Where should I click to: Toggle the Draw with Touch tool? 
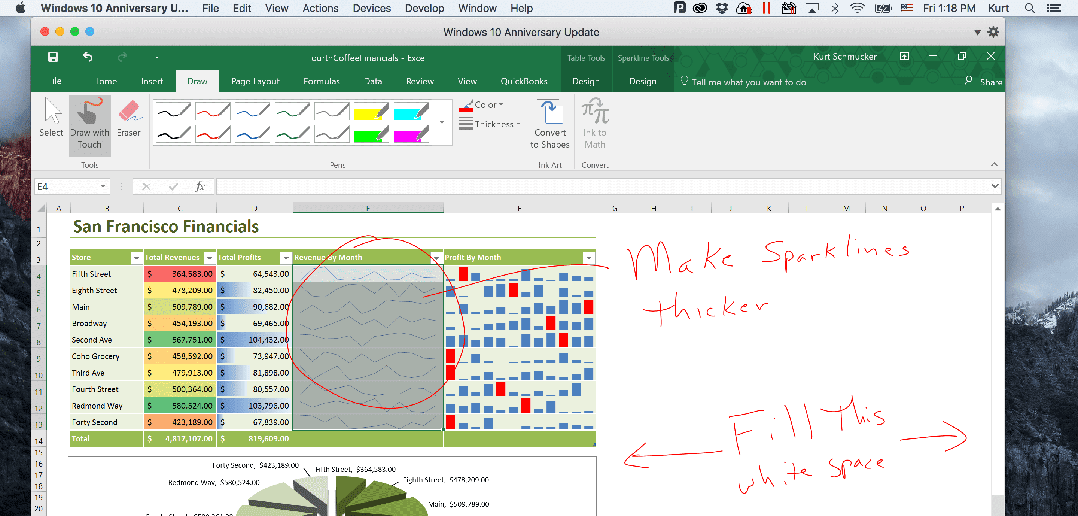[x=89, y=125]
